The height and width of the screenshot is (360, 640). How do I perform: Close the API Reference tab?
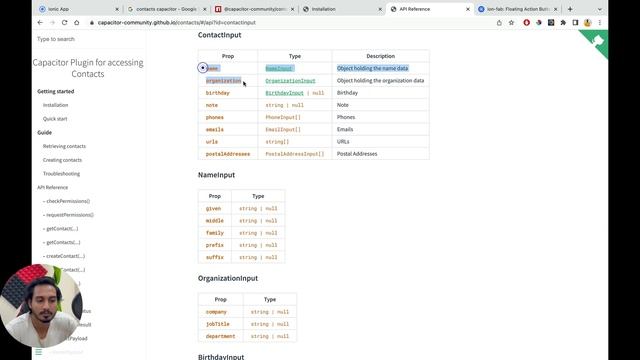tap(468, 9)
